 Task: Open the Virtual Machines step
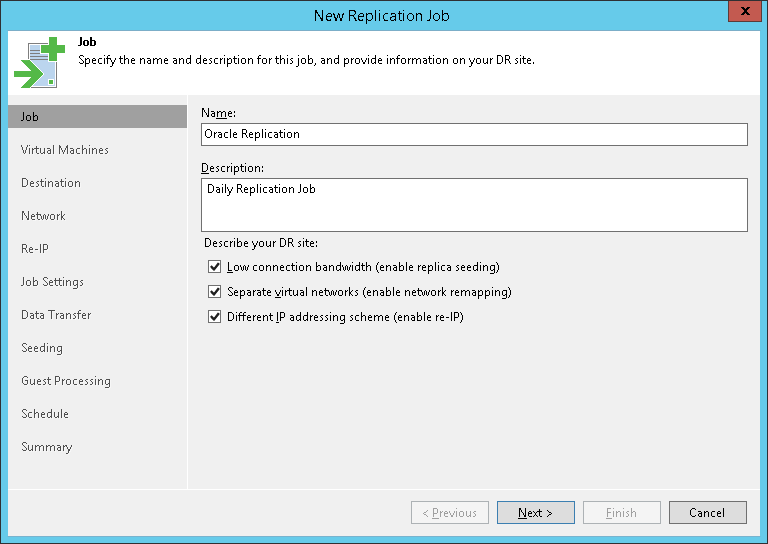[65, 150]
